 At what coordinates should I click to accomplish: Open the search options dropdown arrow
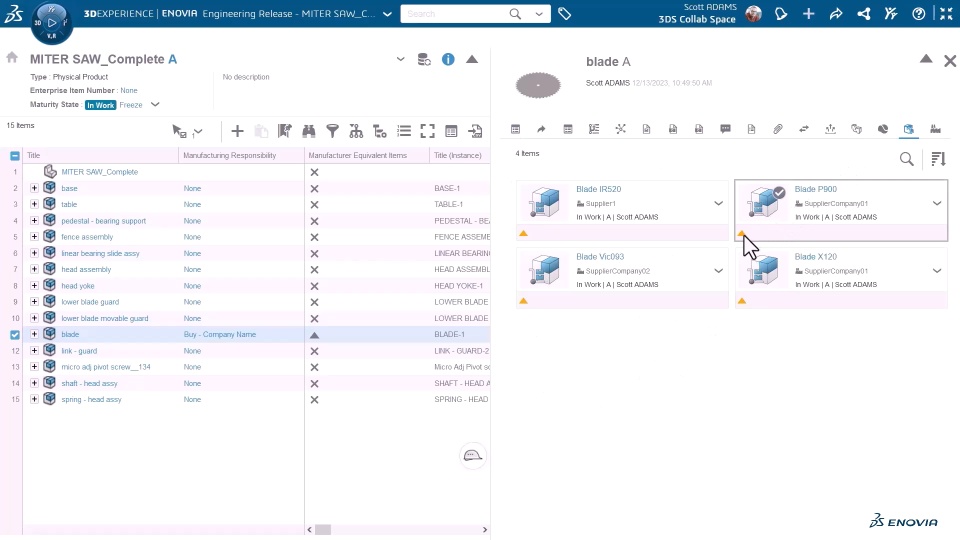point(539,13)
